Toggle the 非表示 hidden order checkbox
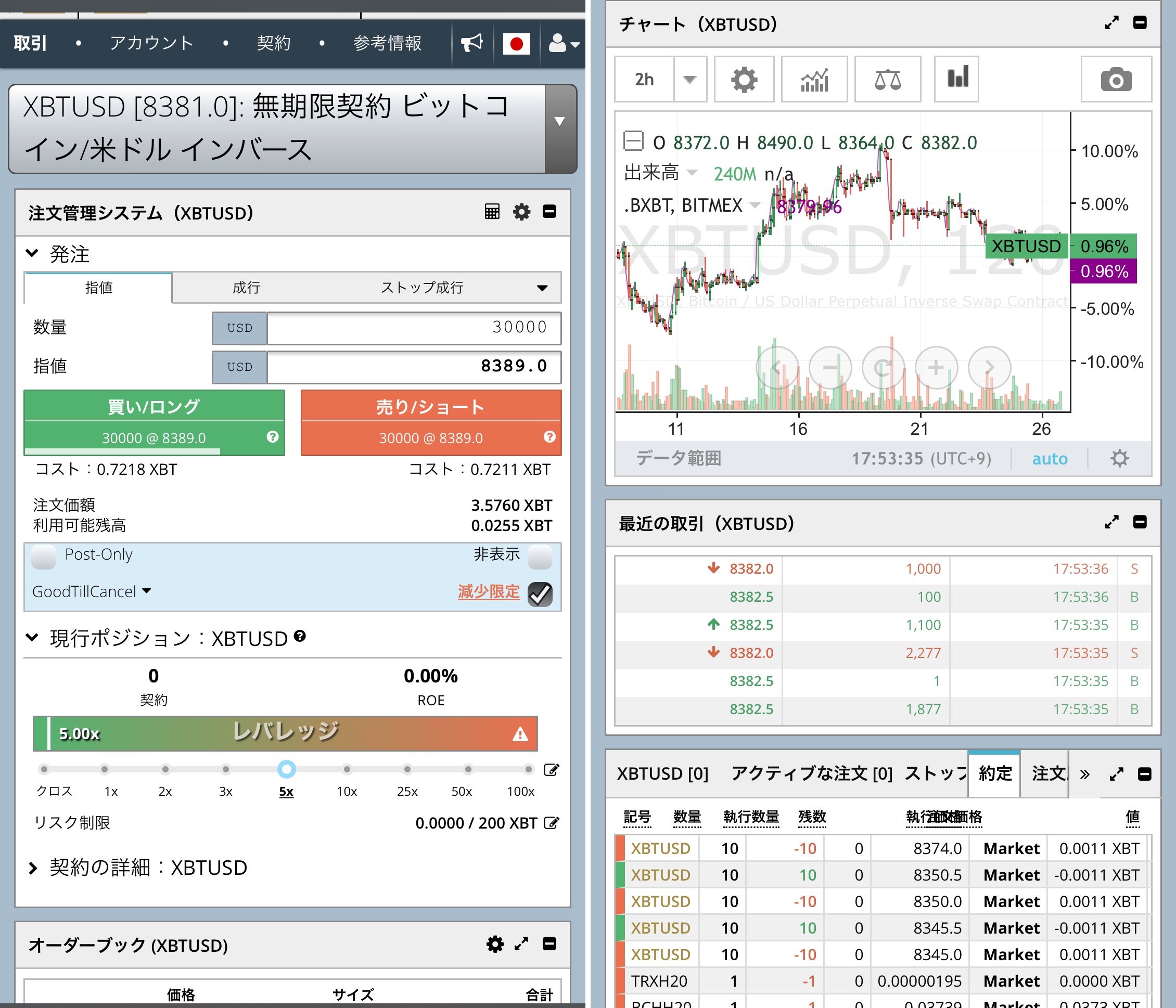The image size is (1176, 1008). pyautogui.click(x=540, y=556)
